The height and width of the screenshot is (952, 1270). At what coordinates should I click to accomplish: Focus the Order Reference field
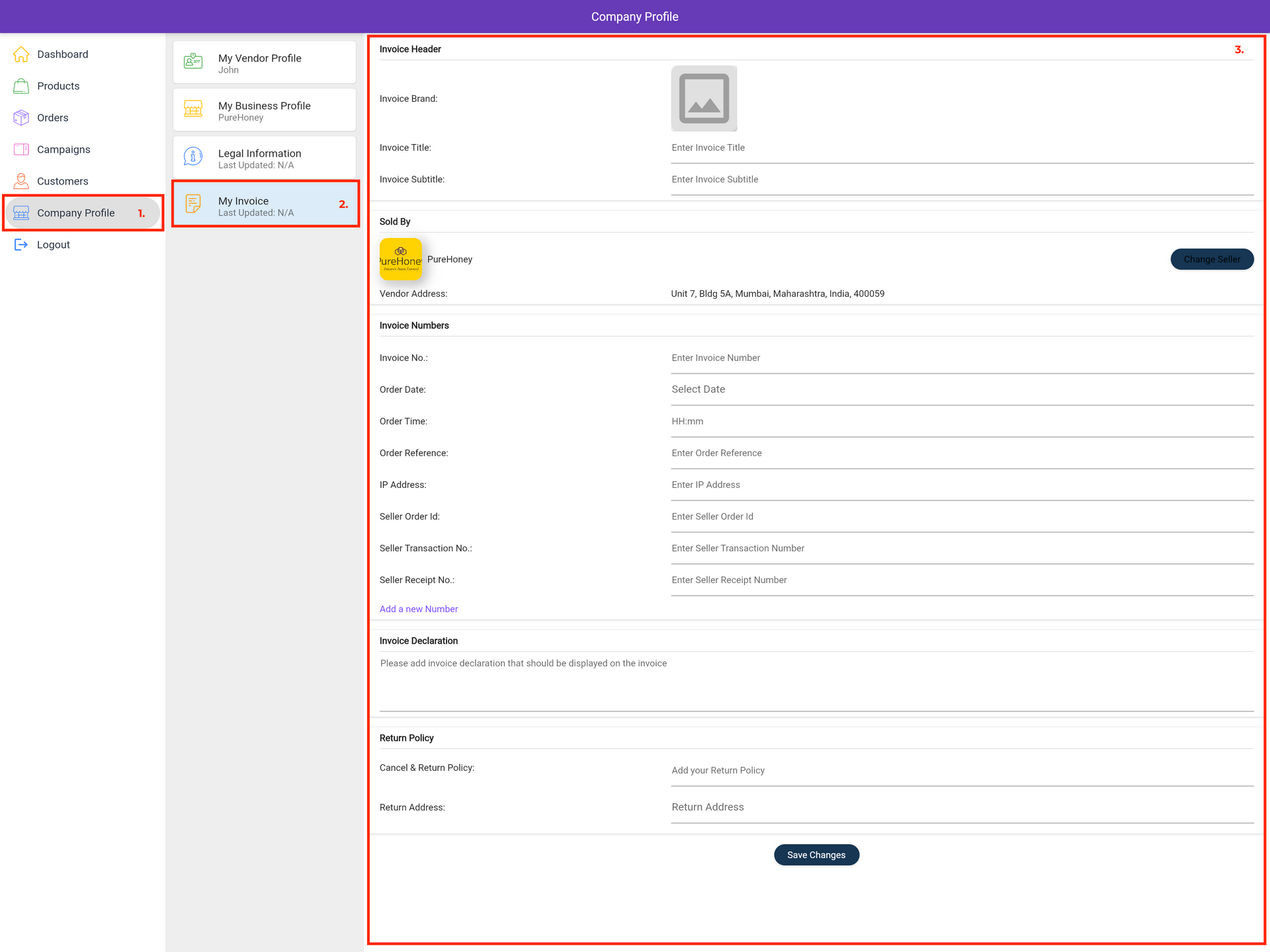962,454
